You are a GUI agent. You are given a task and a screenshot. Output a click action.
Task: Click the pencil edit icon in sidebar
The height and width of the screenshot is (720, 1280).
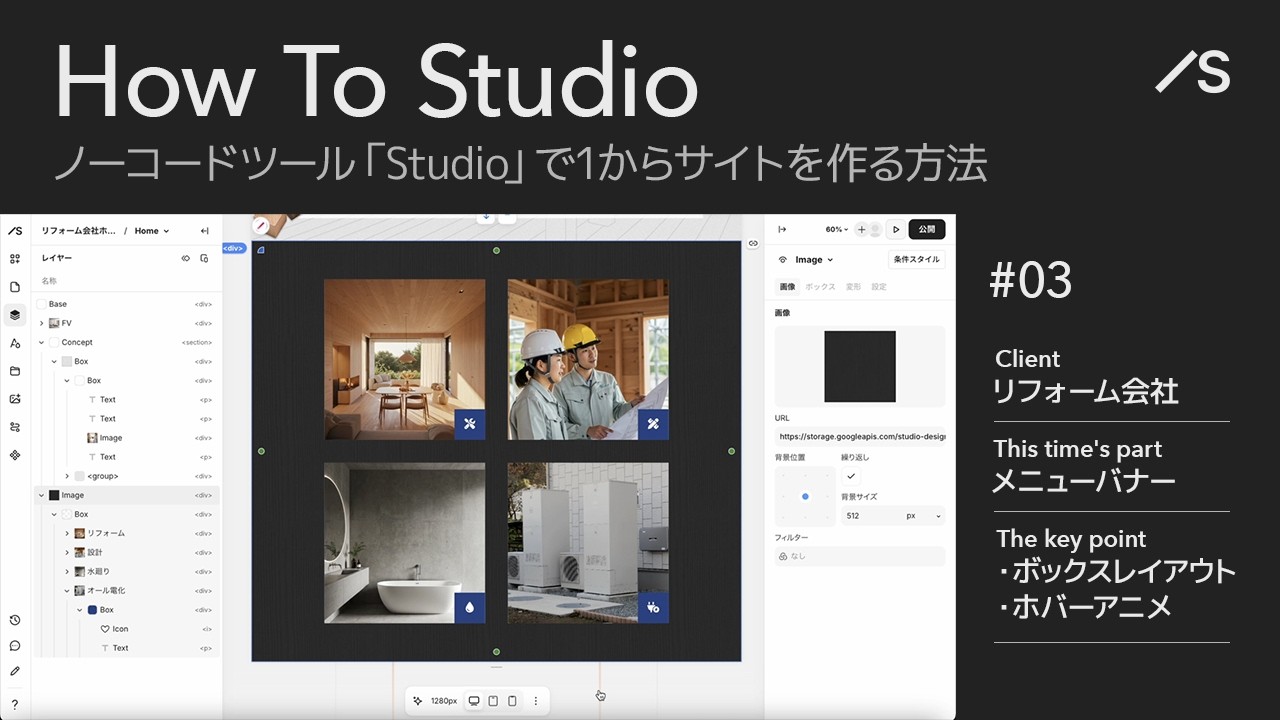[15, 671]
